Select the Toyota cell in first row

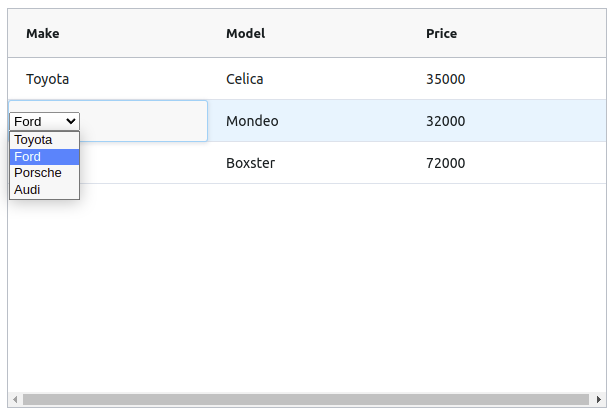pyautogui.click(x=108, y=79)
